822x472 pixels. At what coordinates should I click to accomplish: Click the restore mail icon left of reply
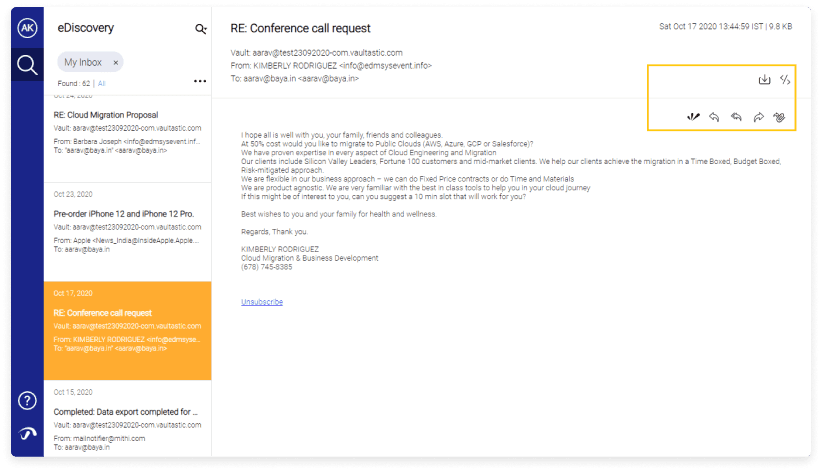694,118
